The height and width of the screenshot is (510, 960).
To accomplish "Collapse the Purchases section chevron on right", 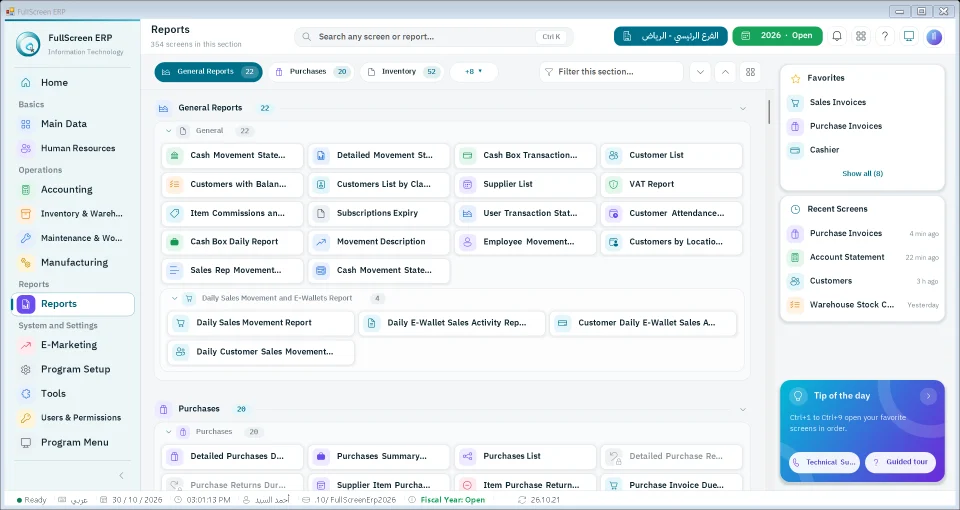I will (743, 409).
